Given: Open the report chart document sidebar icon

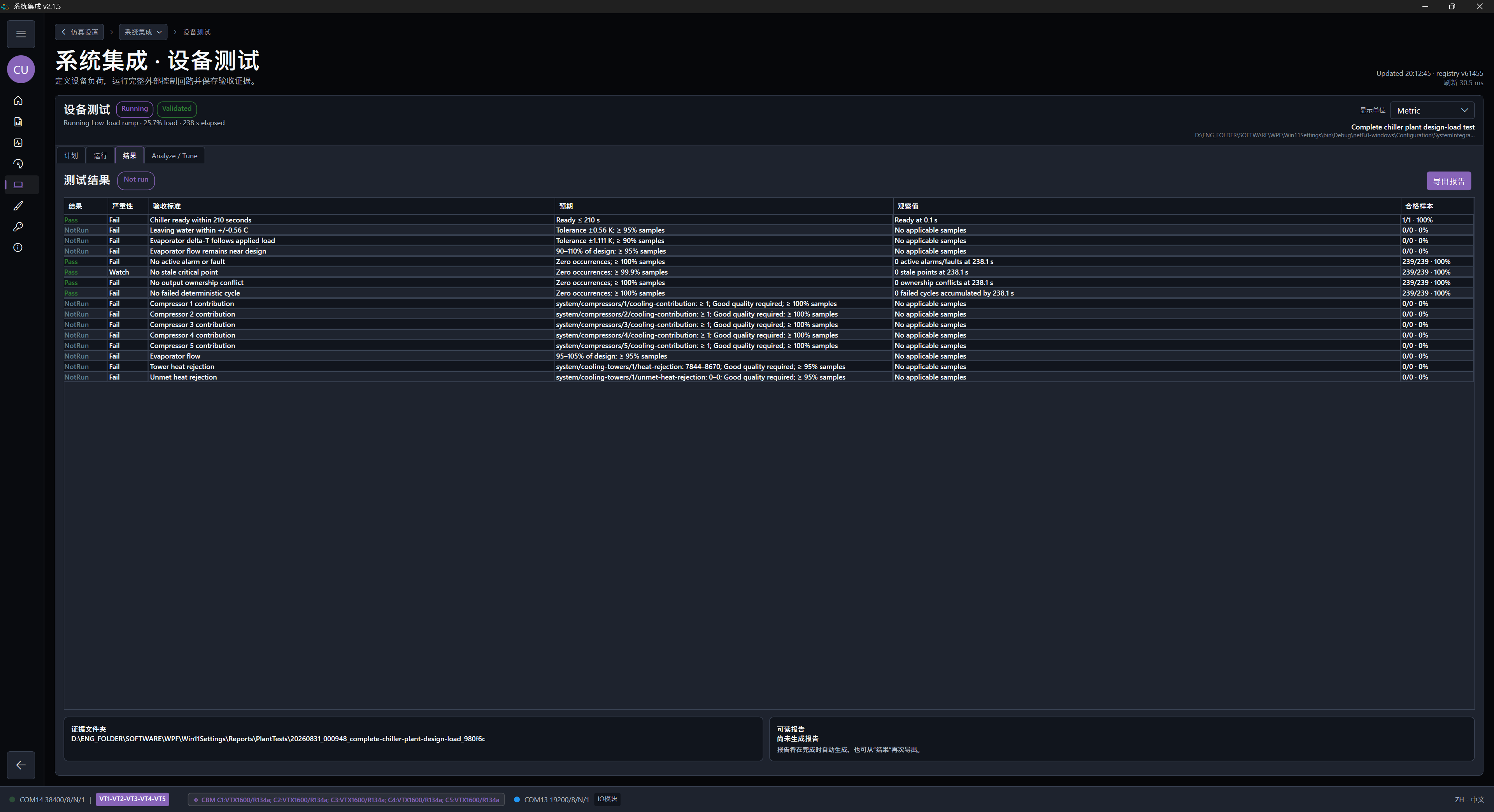Looking at the screenshot, I should point(18,122).
